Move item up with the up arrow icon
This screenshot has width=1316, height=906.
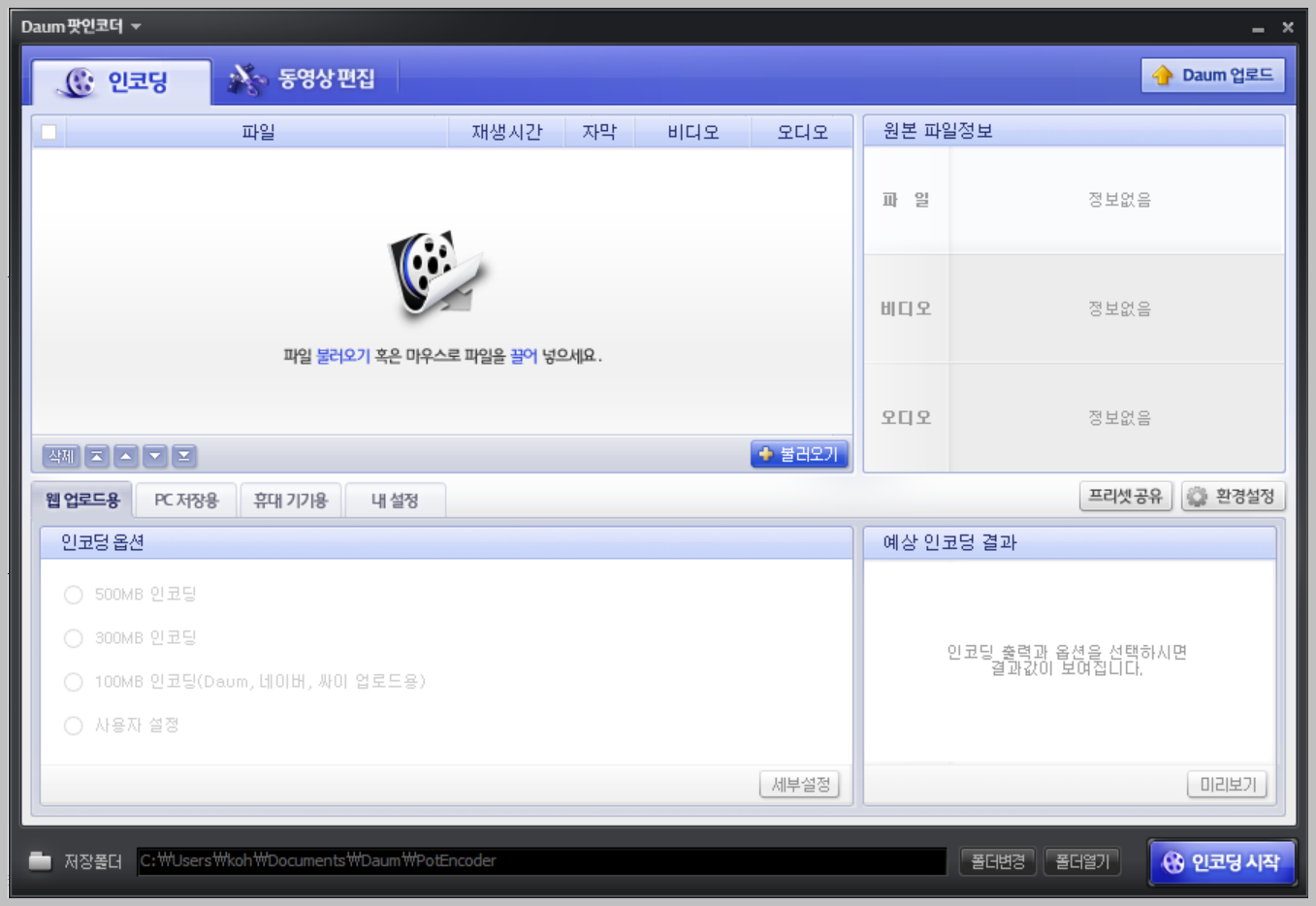126,456
